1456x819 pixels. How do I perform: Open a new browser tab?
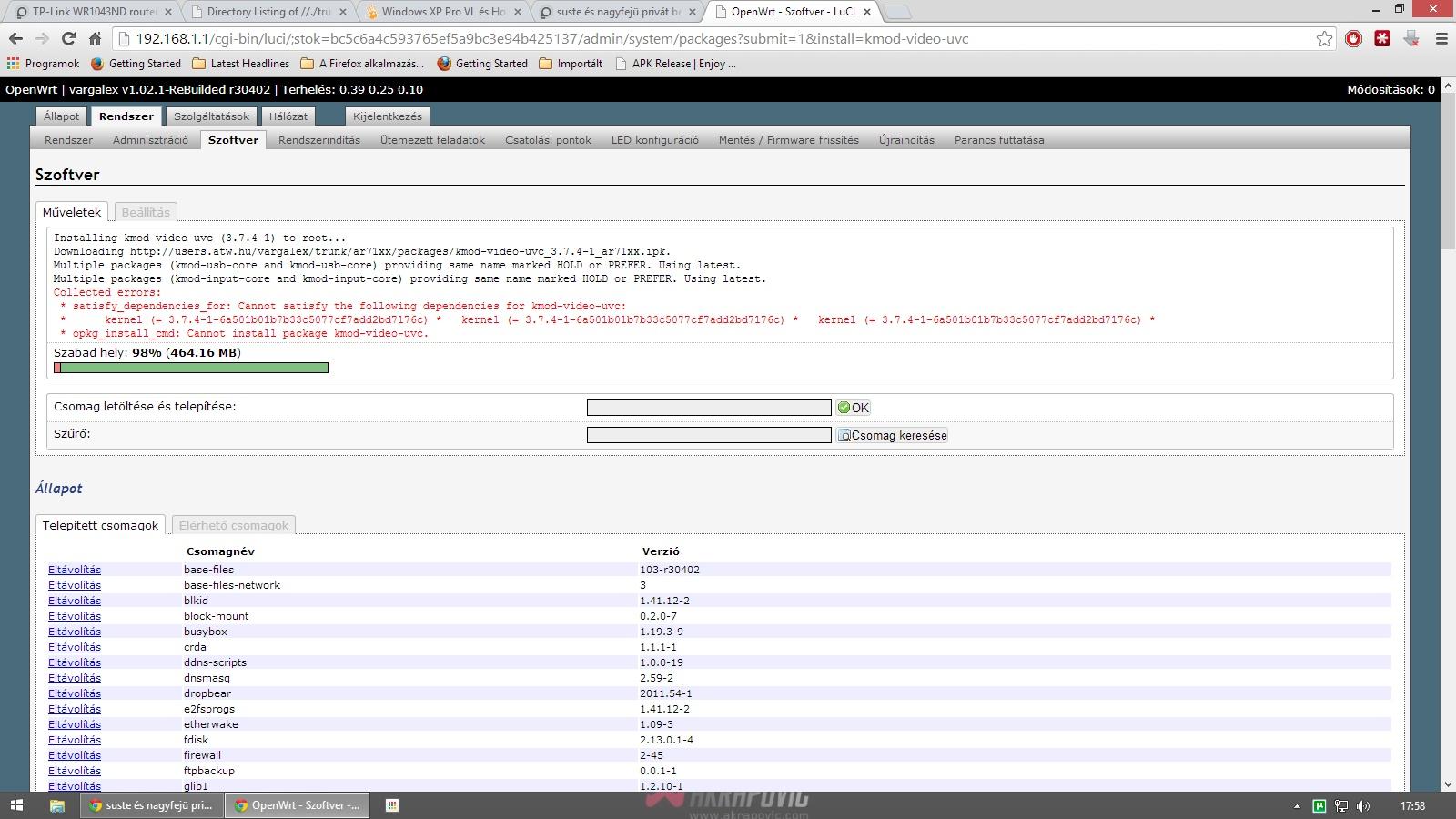[x=897, y=12]
